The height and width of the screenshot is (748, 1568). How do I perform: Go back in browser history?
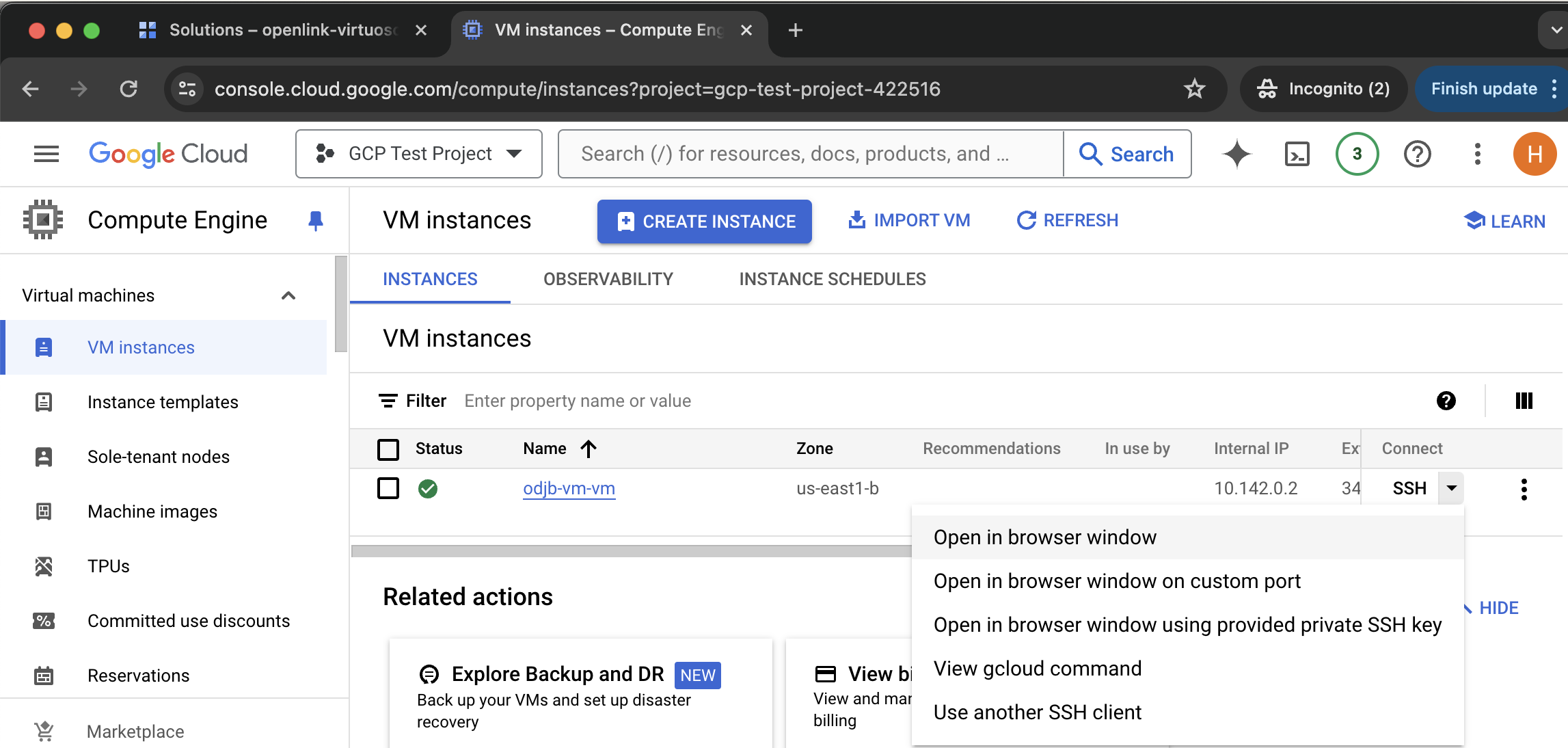[x=31, y=89]
